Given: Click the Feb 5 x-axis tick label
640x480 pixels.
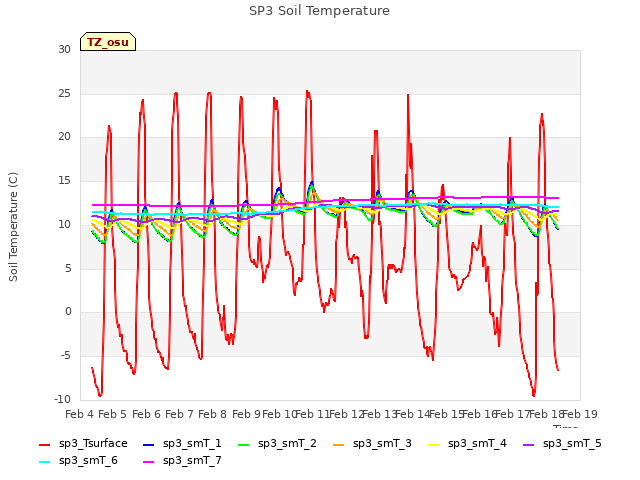Looking at the screenshot, I should tap(113, 414).
